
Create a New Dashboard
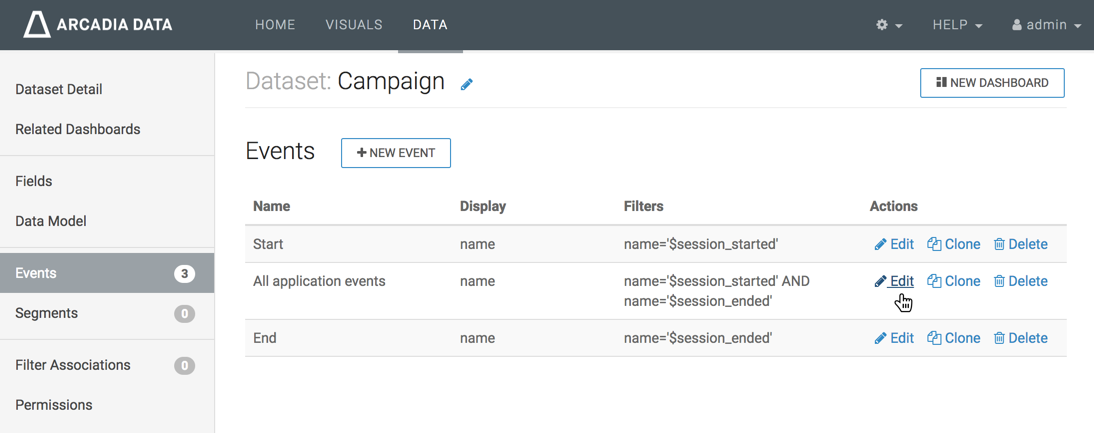992,83
